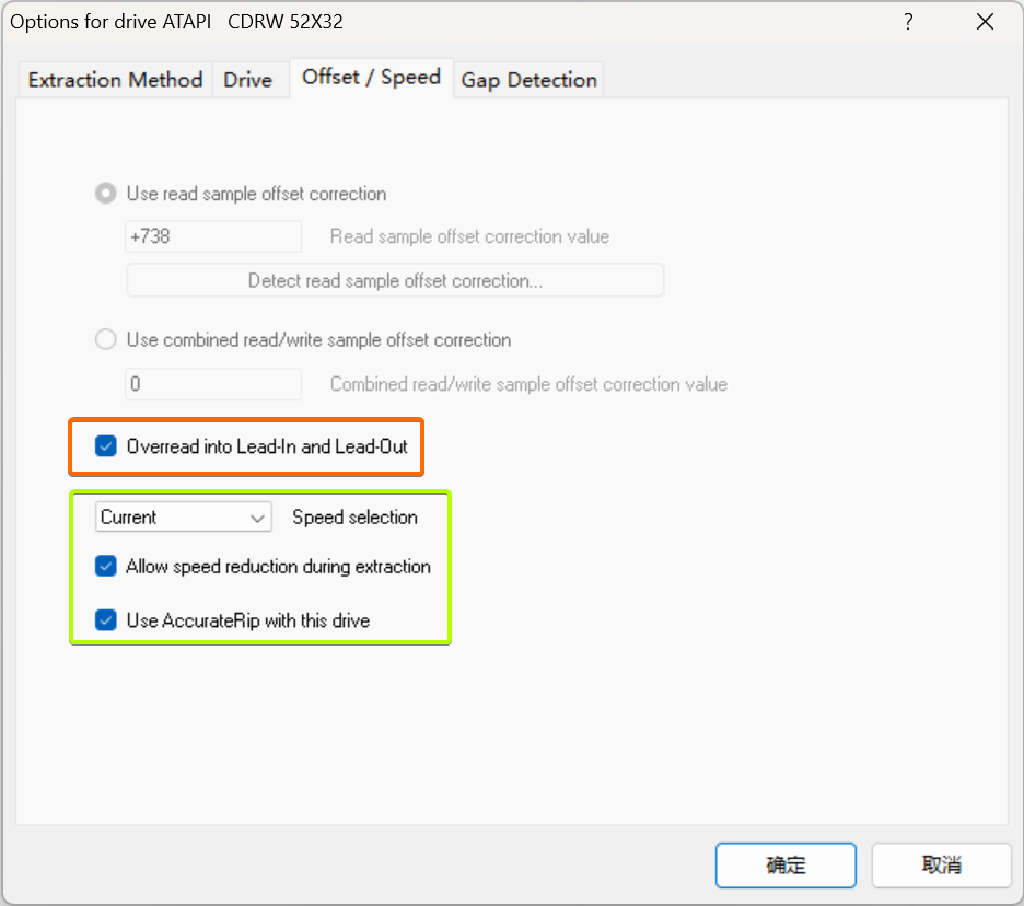Screen dimensions: 1024x906
Task: Open the Speed selection dropdown
Action: click(x=183, y=517)
